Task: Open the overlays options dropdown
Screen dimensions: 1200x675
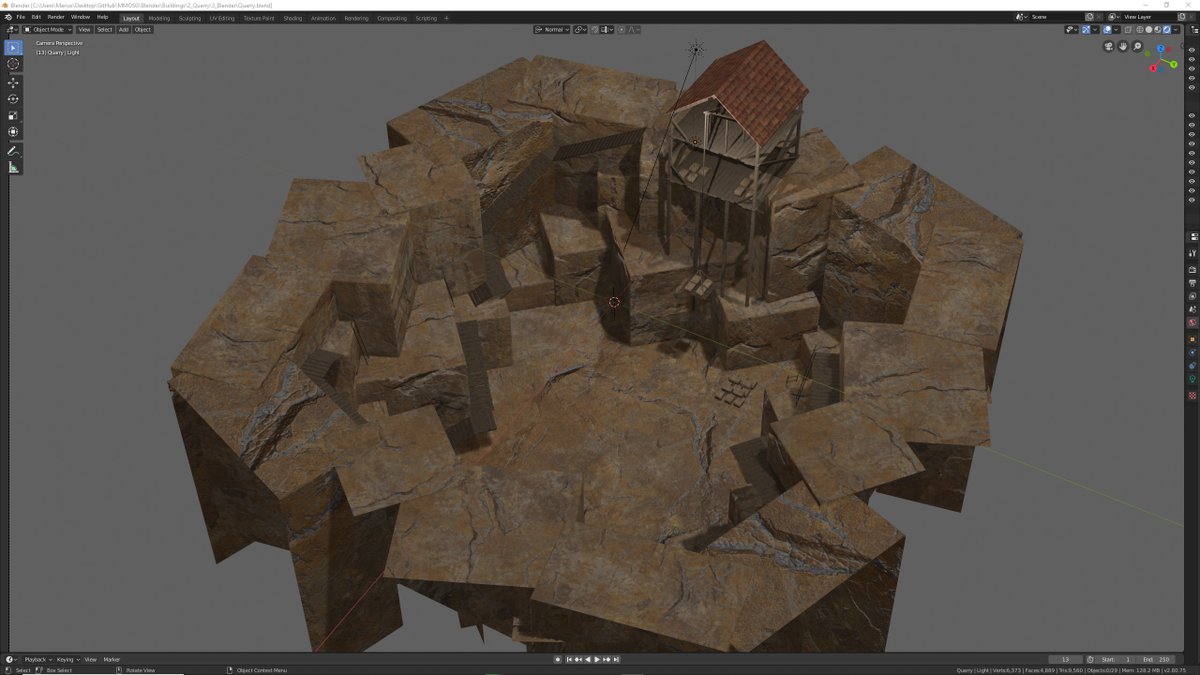Action: pos(1116,29)
